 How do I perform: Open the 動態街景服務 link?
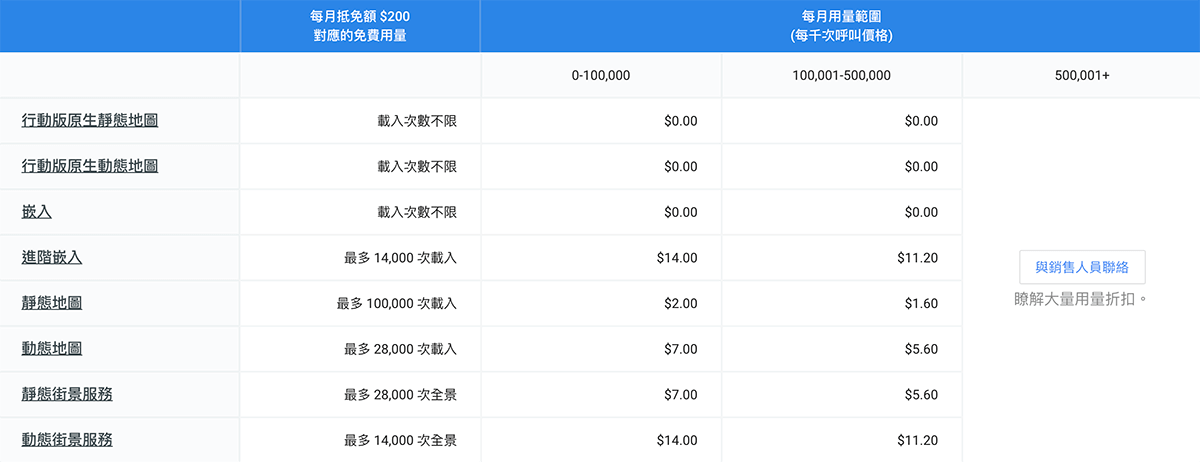[67, 440]
